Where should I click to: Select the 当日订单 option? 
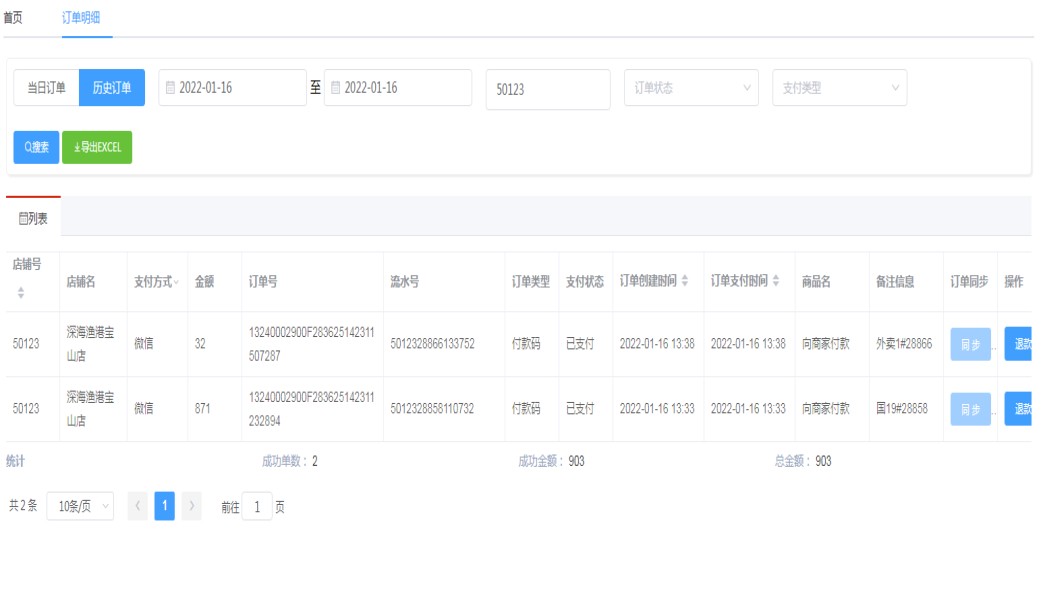(46, 88)
